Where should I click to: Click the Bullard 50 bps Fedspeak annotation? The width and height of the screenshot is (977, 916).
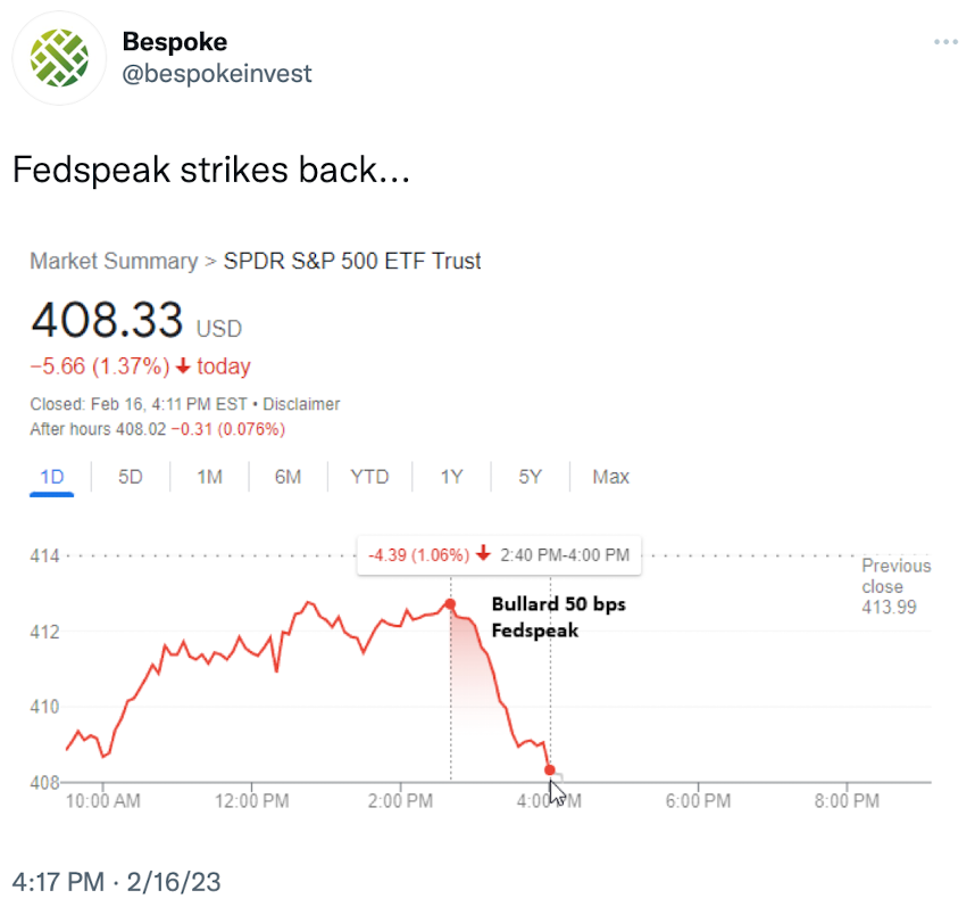559,617
